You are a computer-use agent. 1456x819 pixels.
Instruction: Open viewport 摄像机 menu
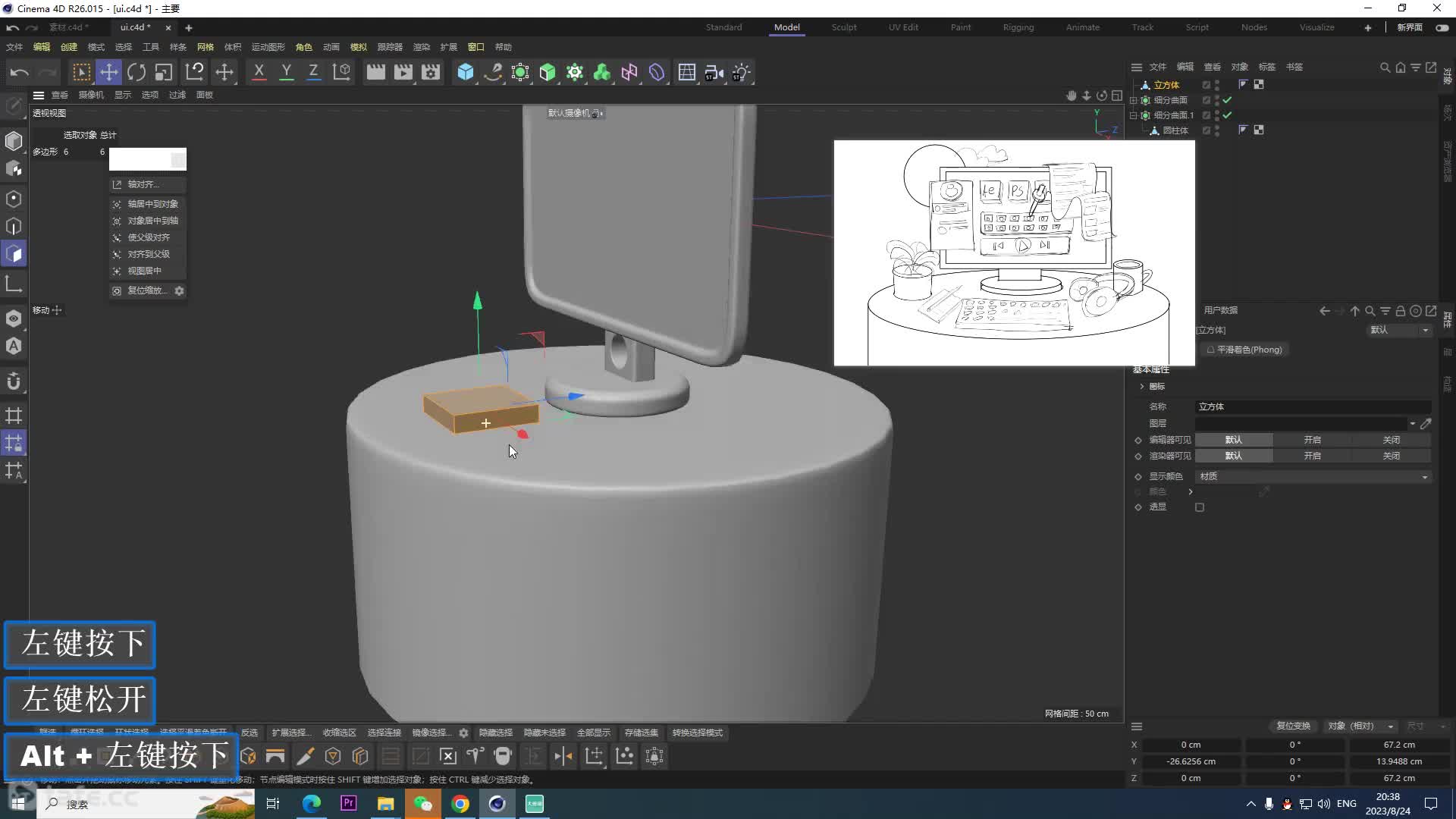tap(91, 95)
